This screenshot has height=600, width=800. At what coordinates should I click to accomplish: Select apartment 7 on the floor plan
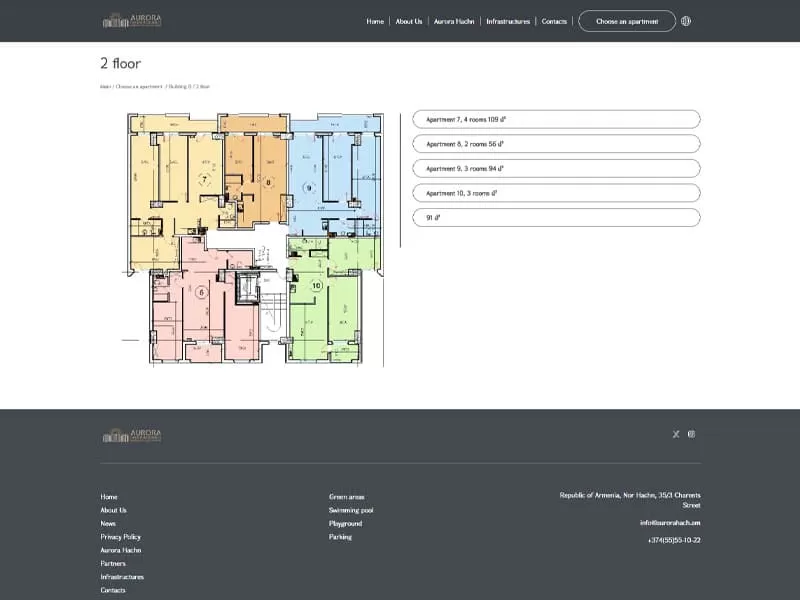click(205, 178)
